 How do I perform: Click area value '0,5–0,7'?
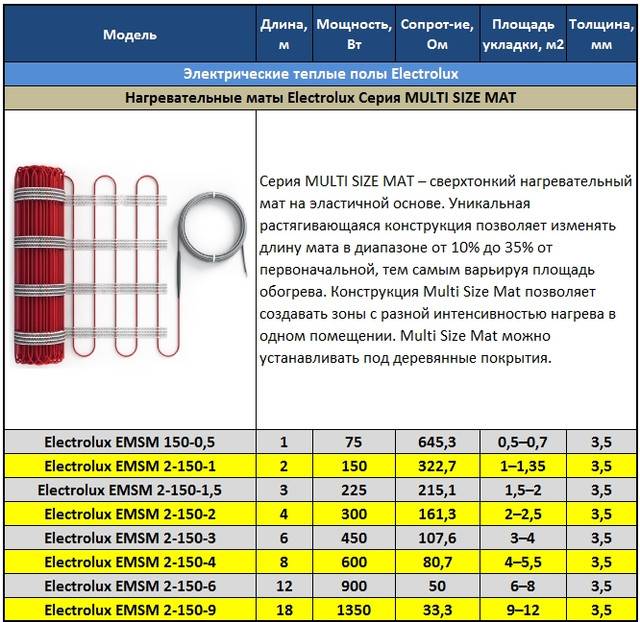pos(522,442)
